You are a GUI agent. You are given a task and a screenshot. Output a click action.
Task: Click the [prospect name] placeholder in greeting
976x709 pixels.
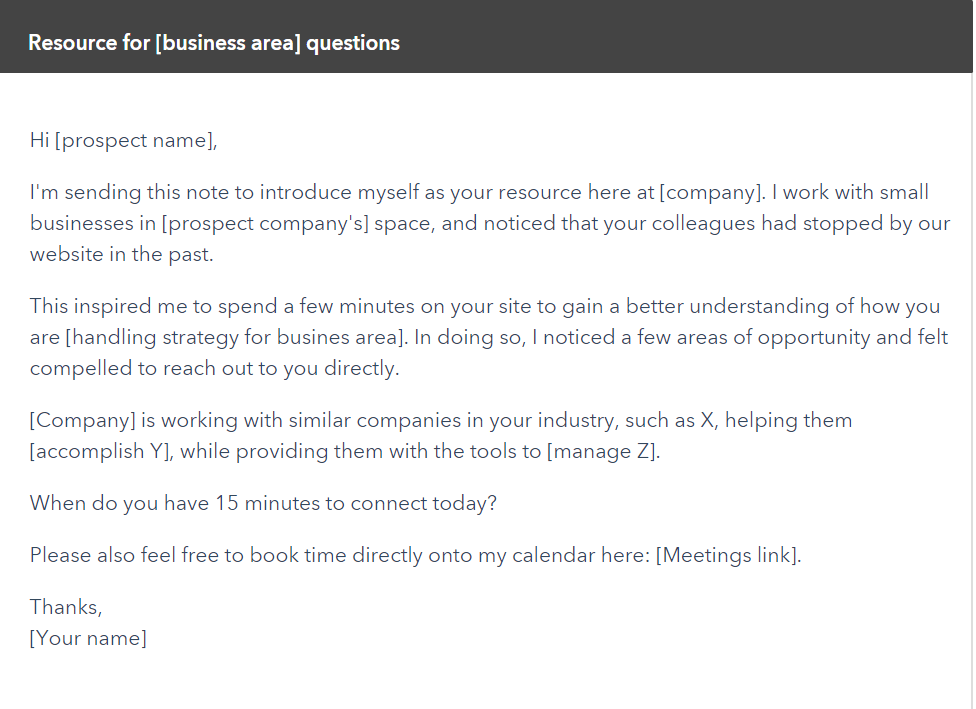134,141
